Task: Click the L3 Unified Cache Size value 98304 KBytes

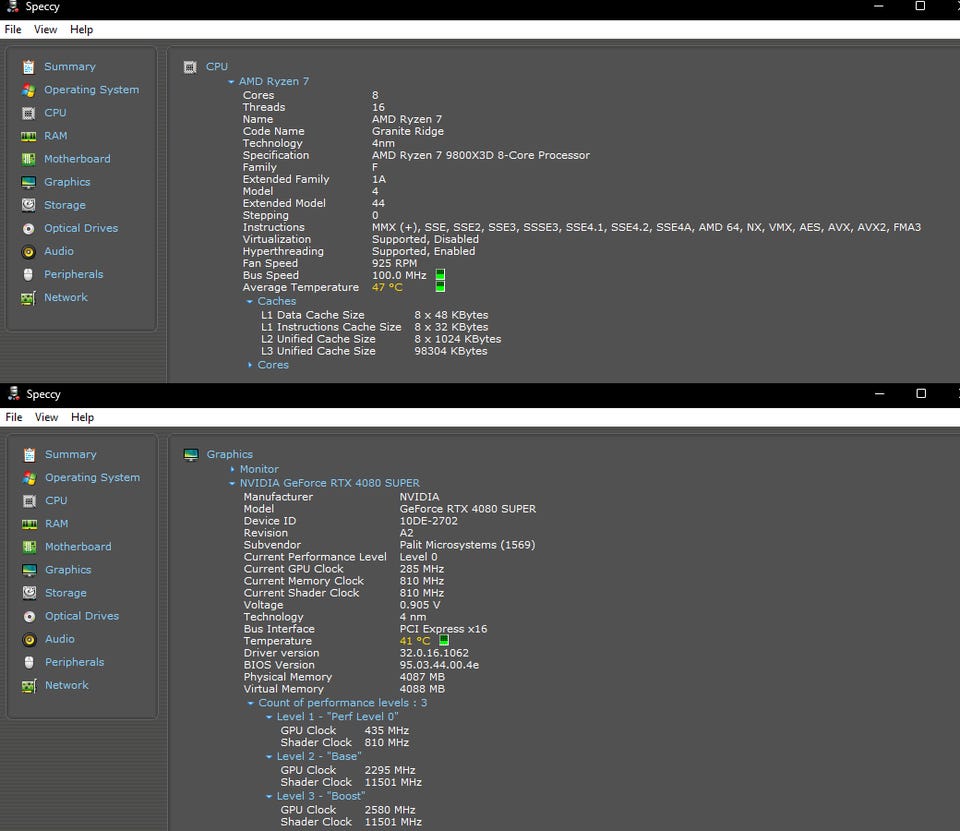Action: pos(451,352)
